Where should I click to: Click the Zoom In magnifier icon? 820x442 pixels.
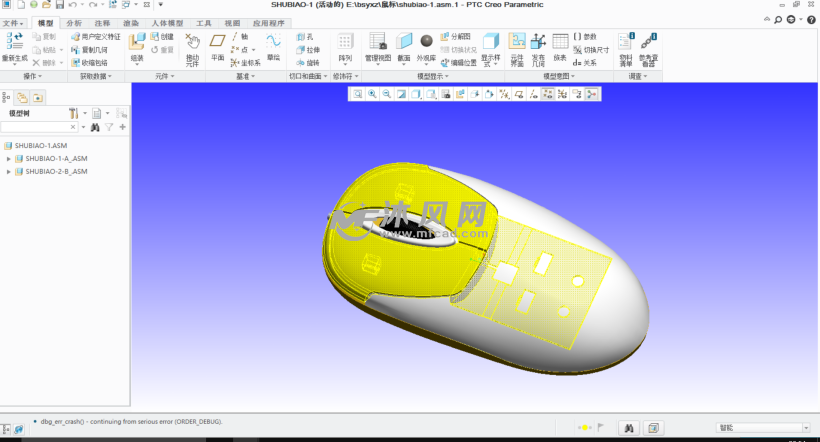372,94
